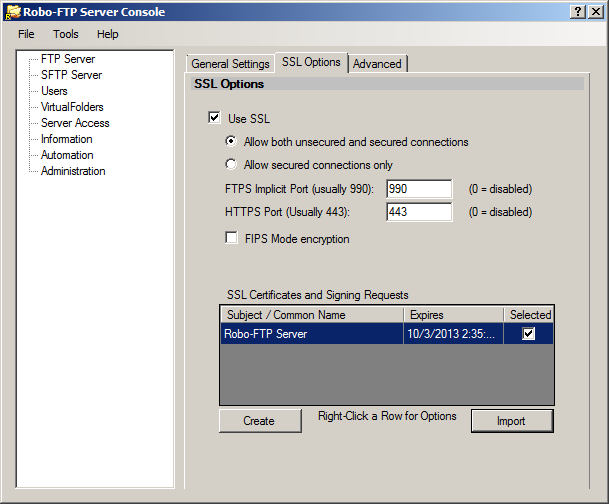Click the Robo-FTP app icon in title bar

point(12,12)
